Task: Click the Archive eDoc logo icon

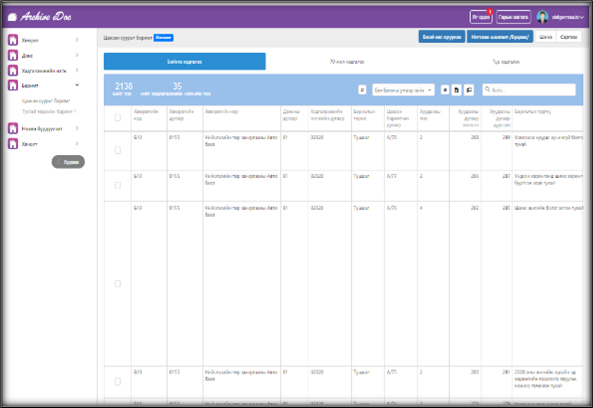Action: coord(12,17)
